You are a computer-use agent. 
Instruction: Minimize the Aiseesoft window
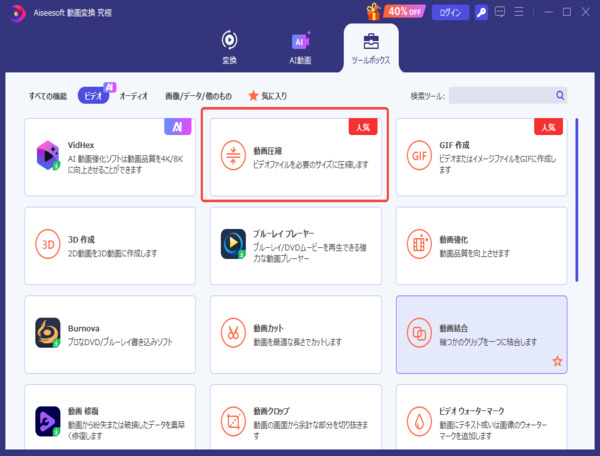click(548, 12)
